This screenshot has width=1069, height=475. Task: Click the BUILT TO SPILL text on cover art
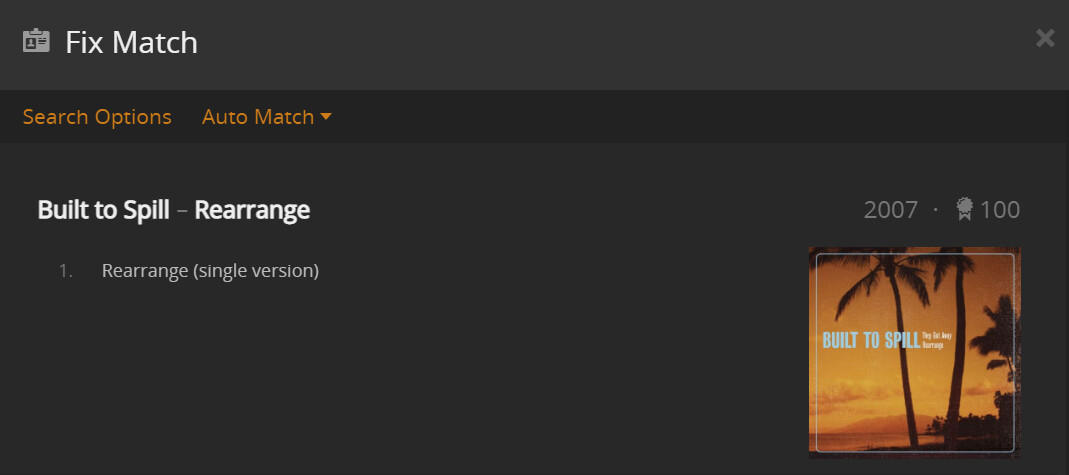pyautogui.click(x=870, y=341)
